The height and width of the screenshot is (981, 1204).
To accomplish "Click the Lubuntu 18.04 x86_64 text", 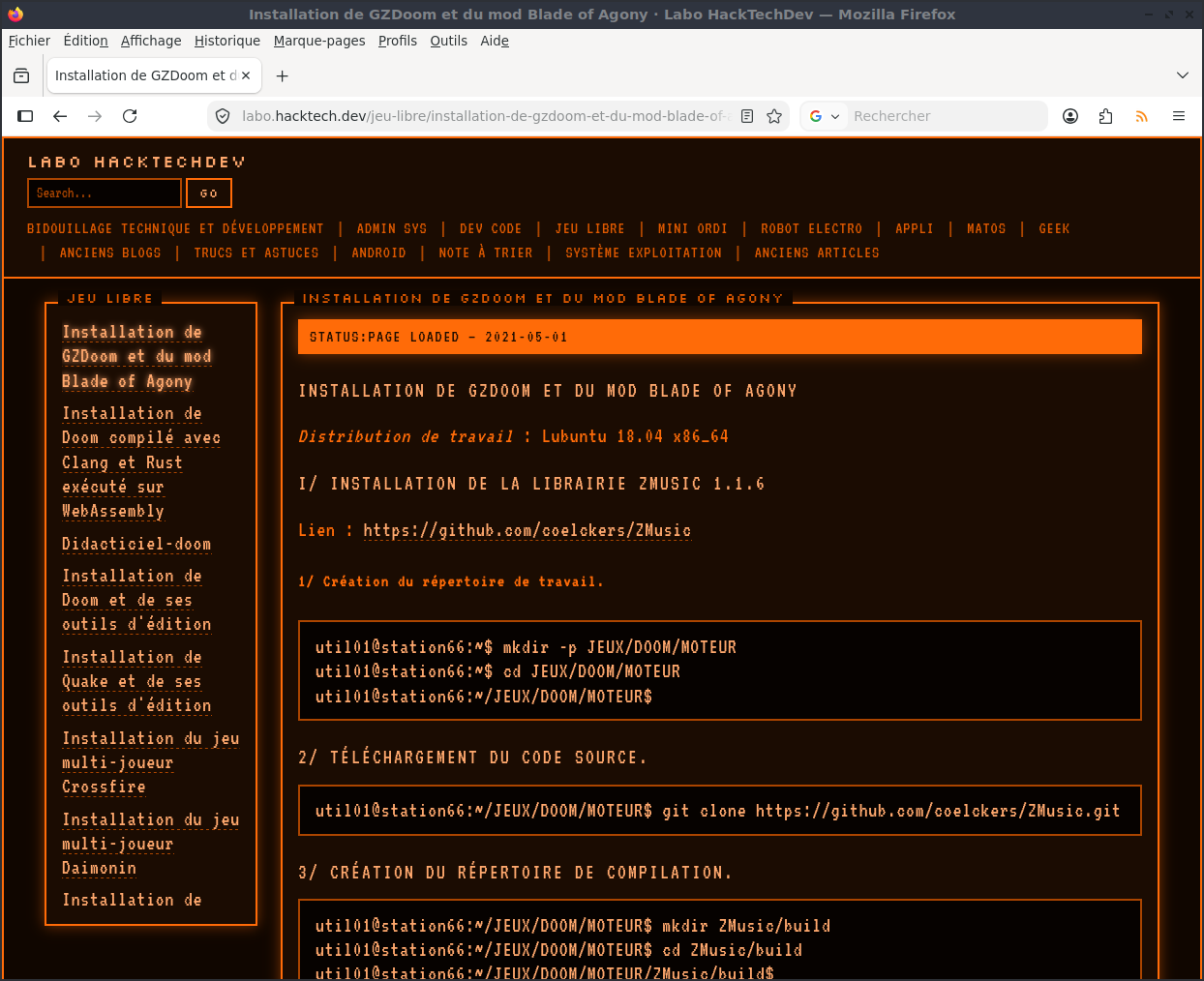I will pos(635,436).
